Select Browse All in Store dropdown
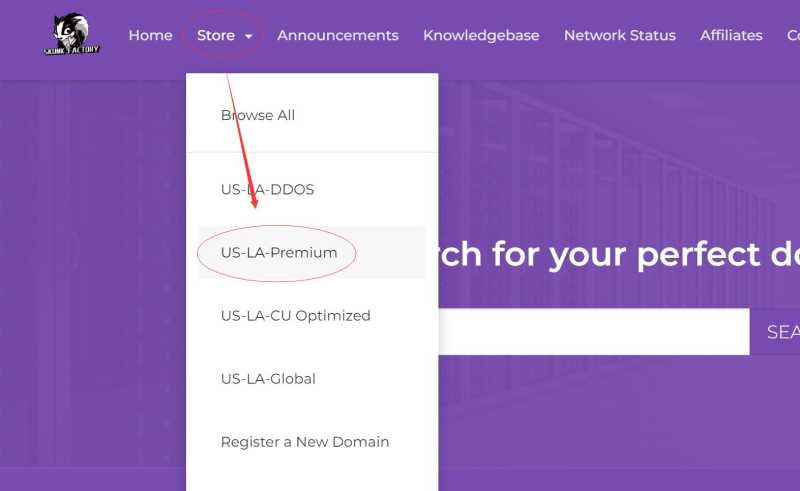Viewport: 800px width, 491px height. tap(258, 115)
